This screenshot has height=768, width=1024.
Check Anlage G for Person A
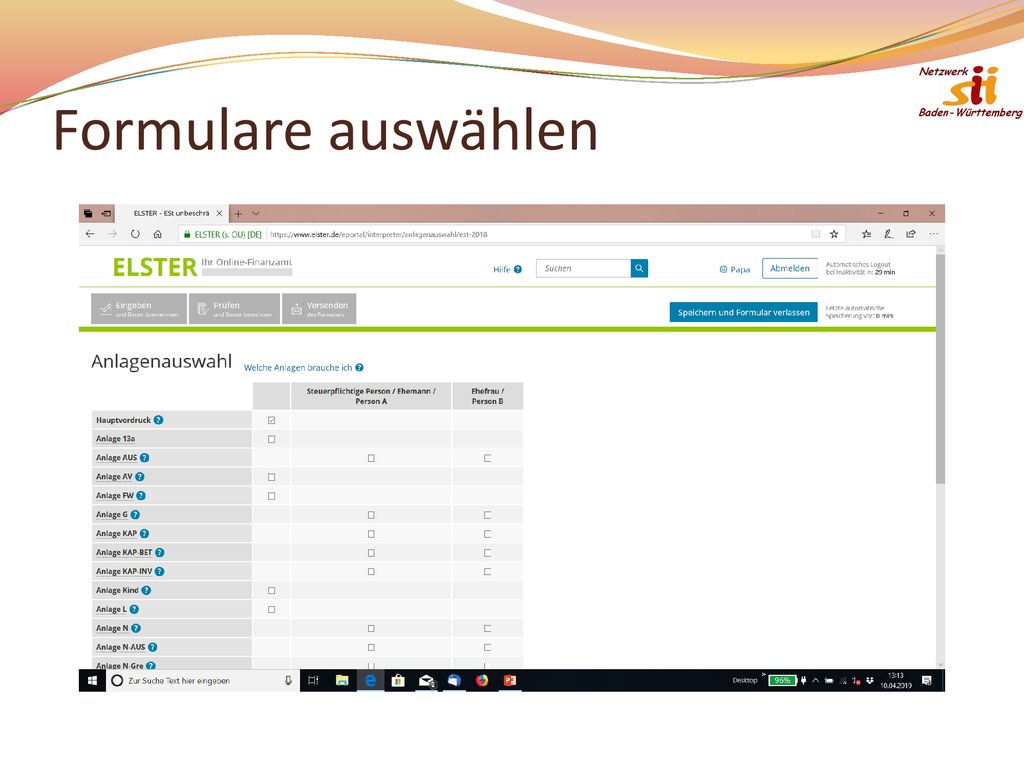tap(371, 515)
